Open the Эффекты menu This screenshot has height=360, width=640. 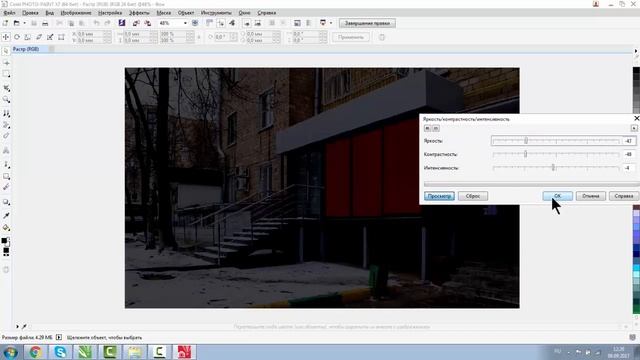pyautogui.click(x=139, y=13)
